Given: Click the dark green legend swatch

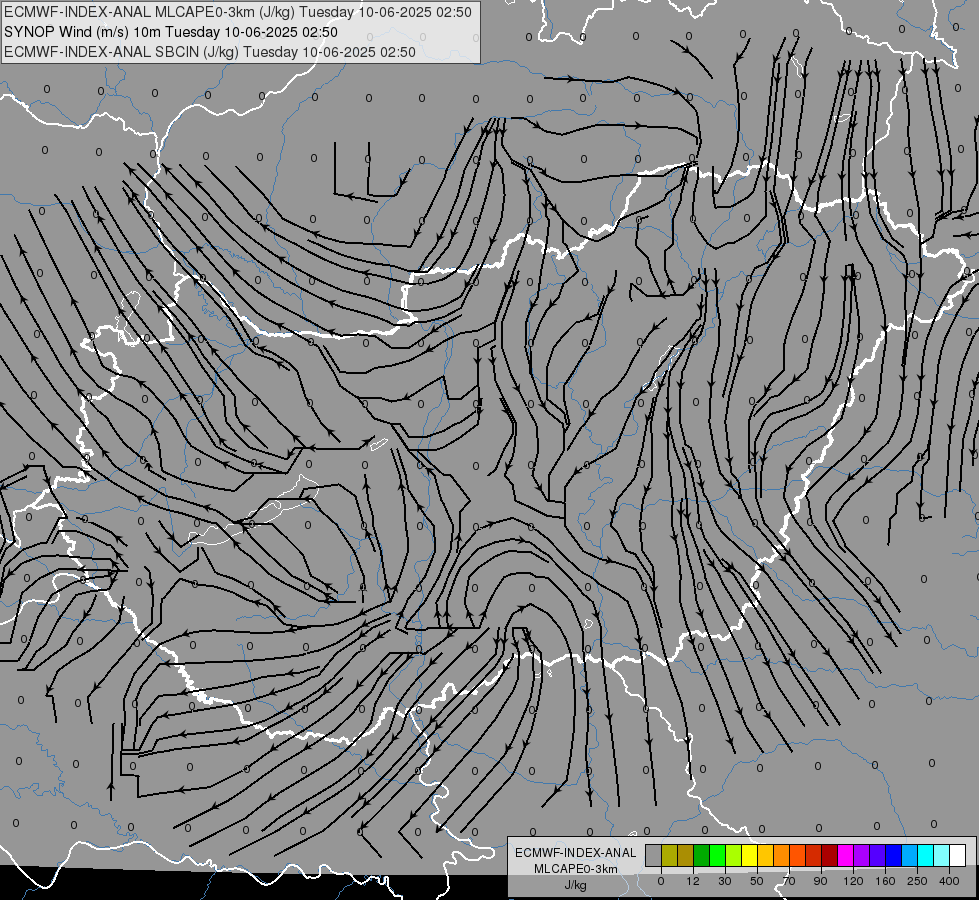Looking at the screenshot, I should point(702,855).
